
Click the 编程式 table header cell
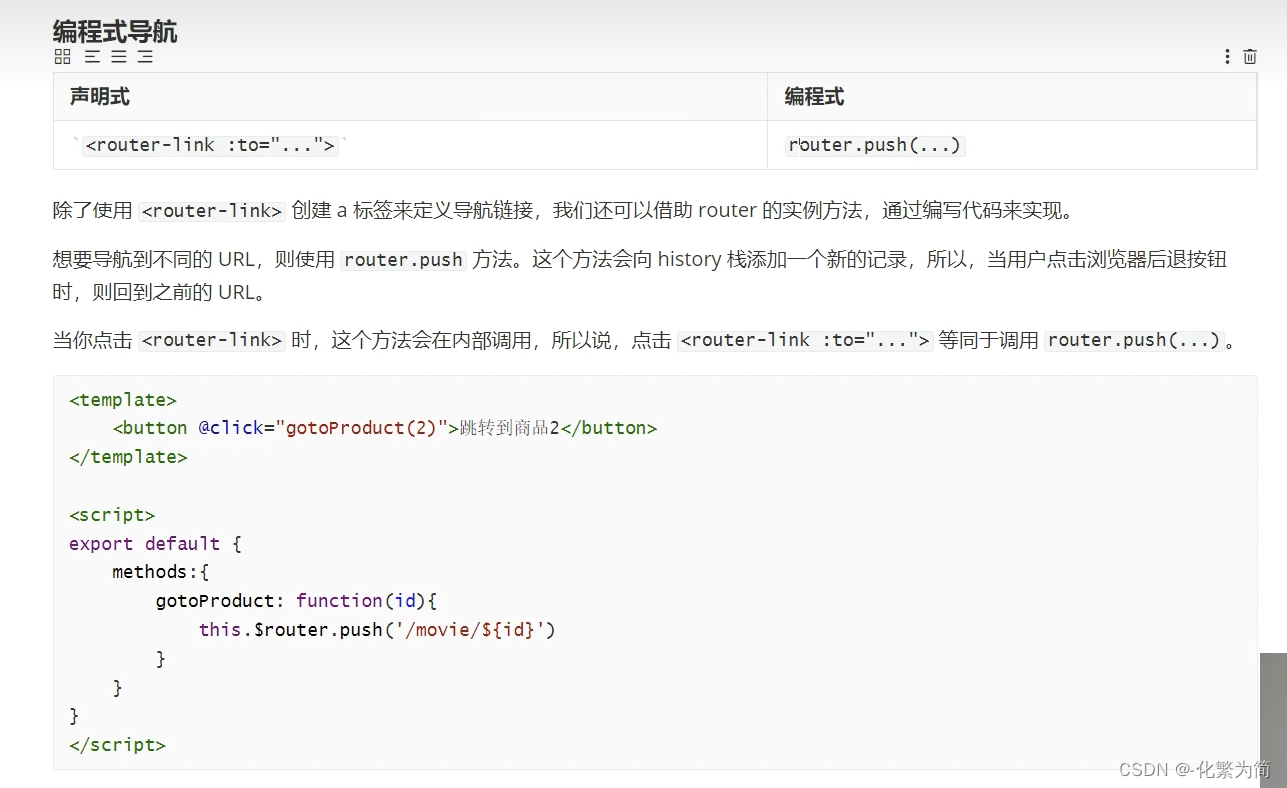point(1012,97)
